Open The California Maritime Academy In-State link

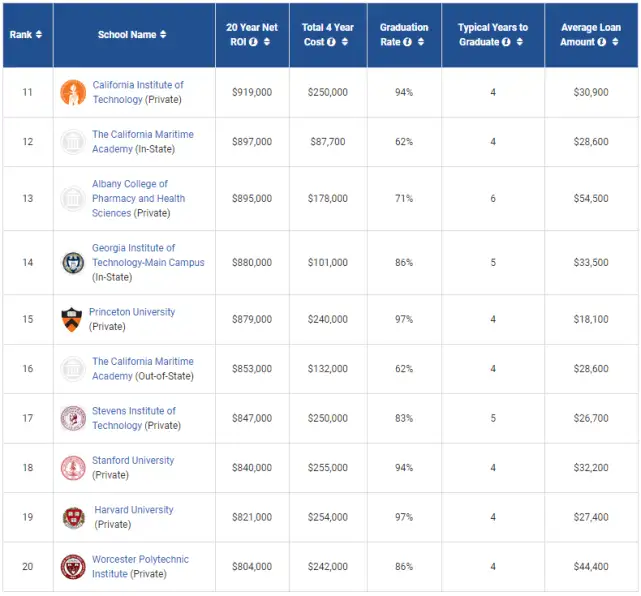[x=143, y=141]
